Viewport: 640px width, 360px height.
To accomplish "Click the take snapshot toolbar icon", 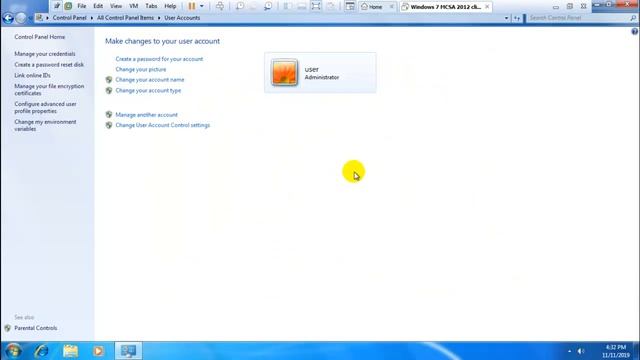I will tap(240, 6).
